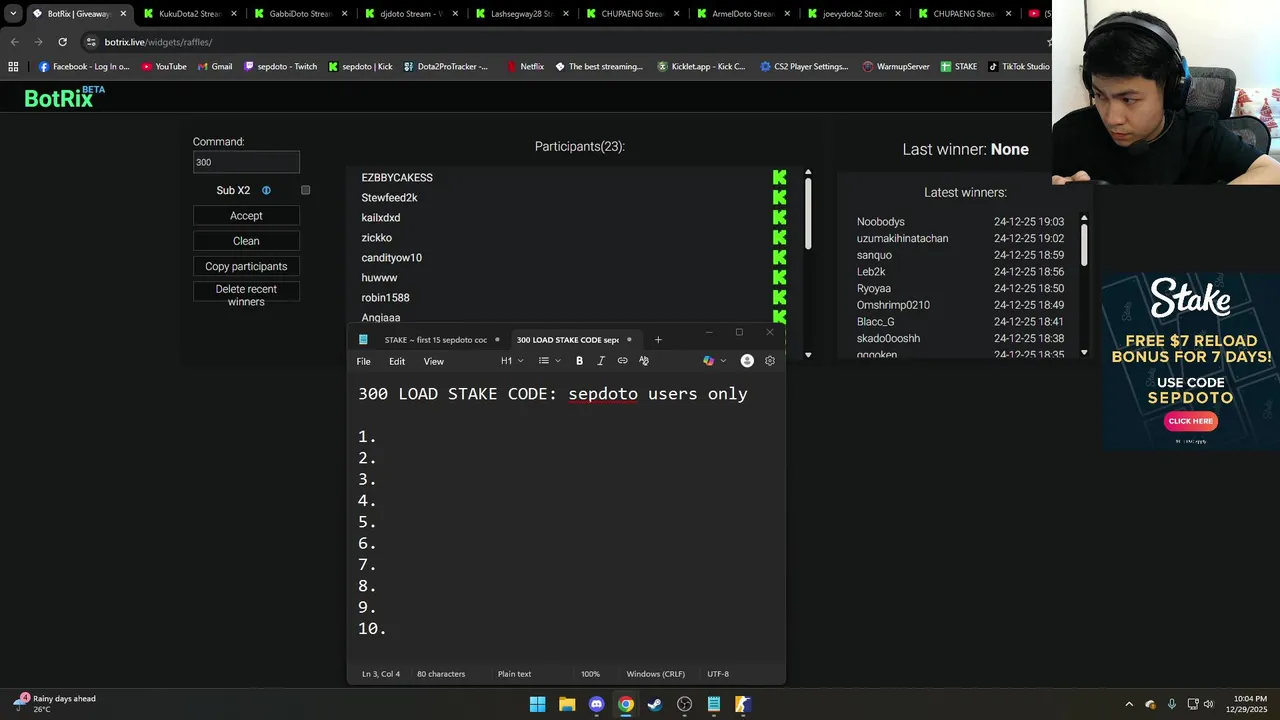Toggle the Sub X2 checkbox
1280x720 pixels.
point(306,190)
